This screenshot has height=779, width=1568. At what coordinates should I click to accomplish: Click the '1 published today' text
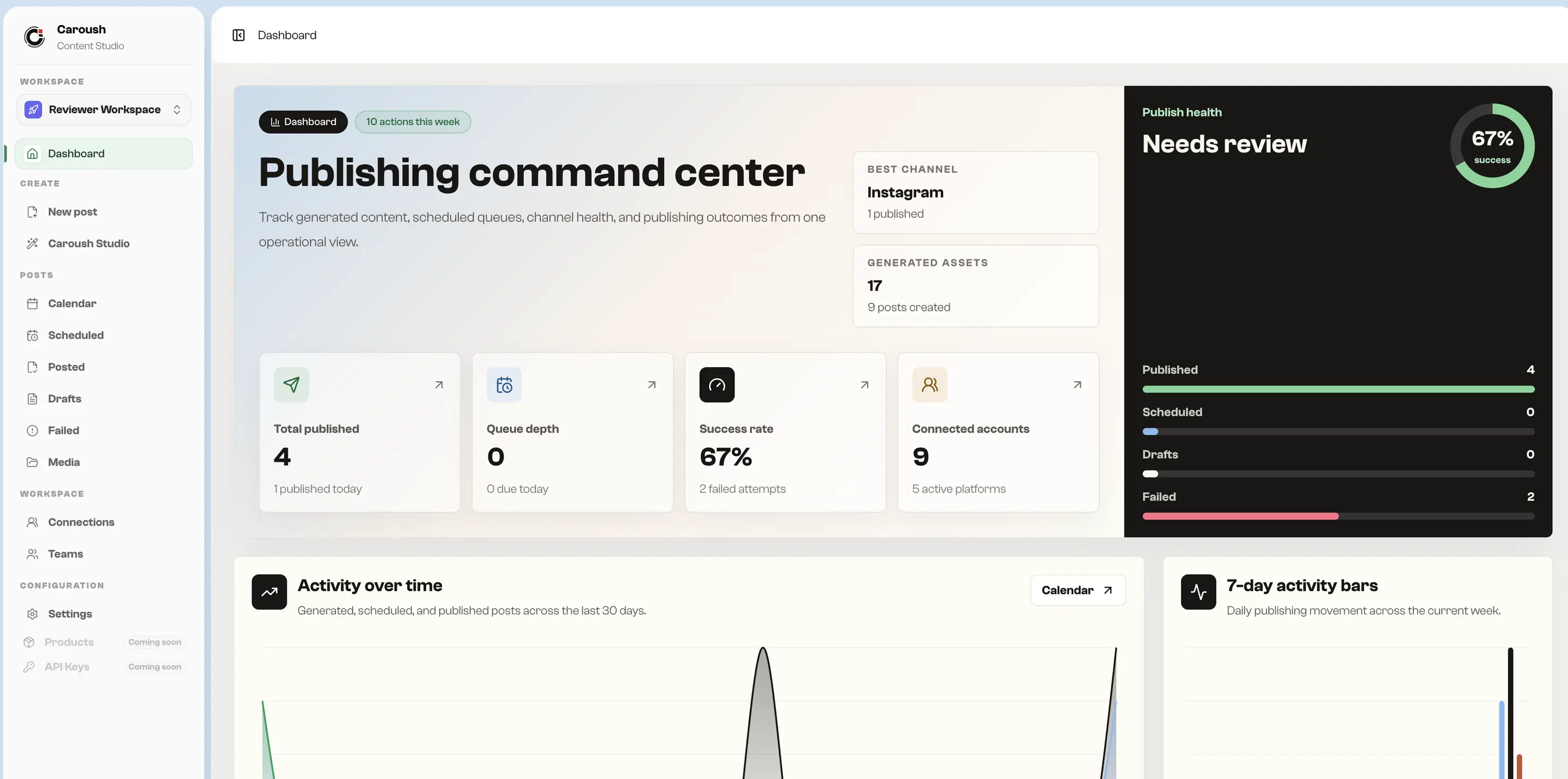click(317, 489)
